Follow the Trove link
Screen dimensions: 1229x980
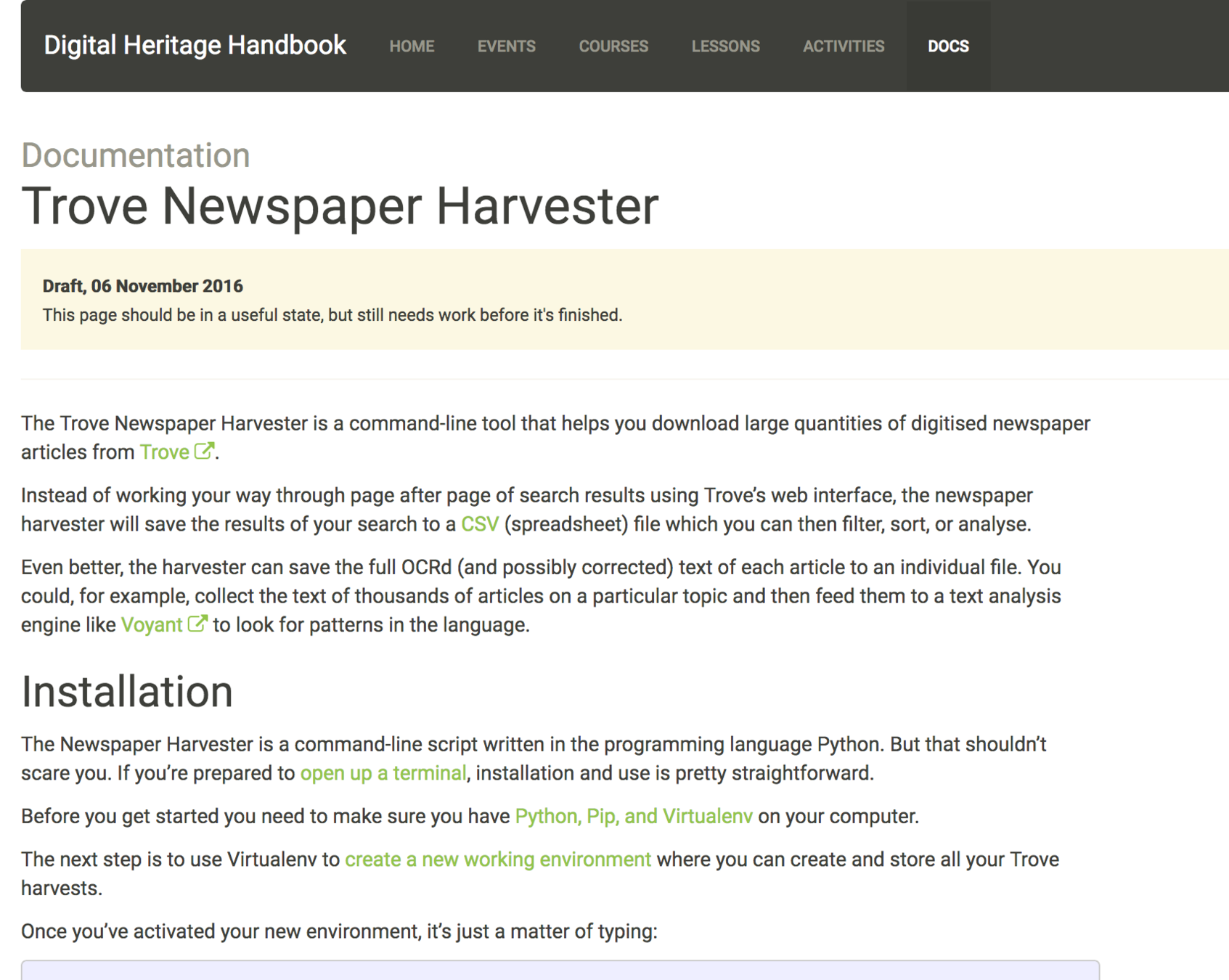165,452
